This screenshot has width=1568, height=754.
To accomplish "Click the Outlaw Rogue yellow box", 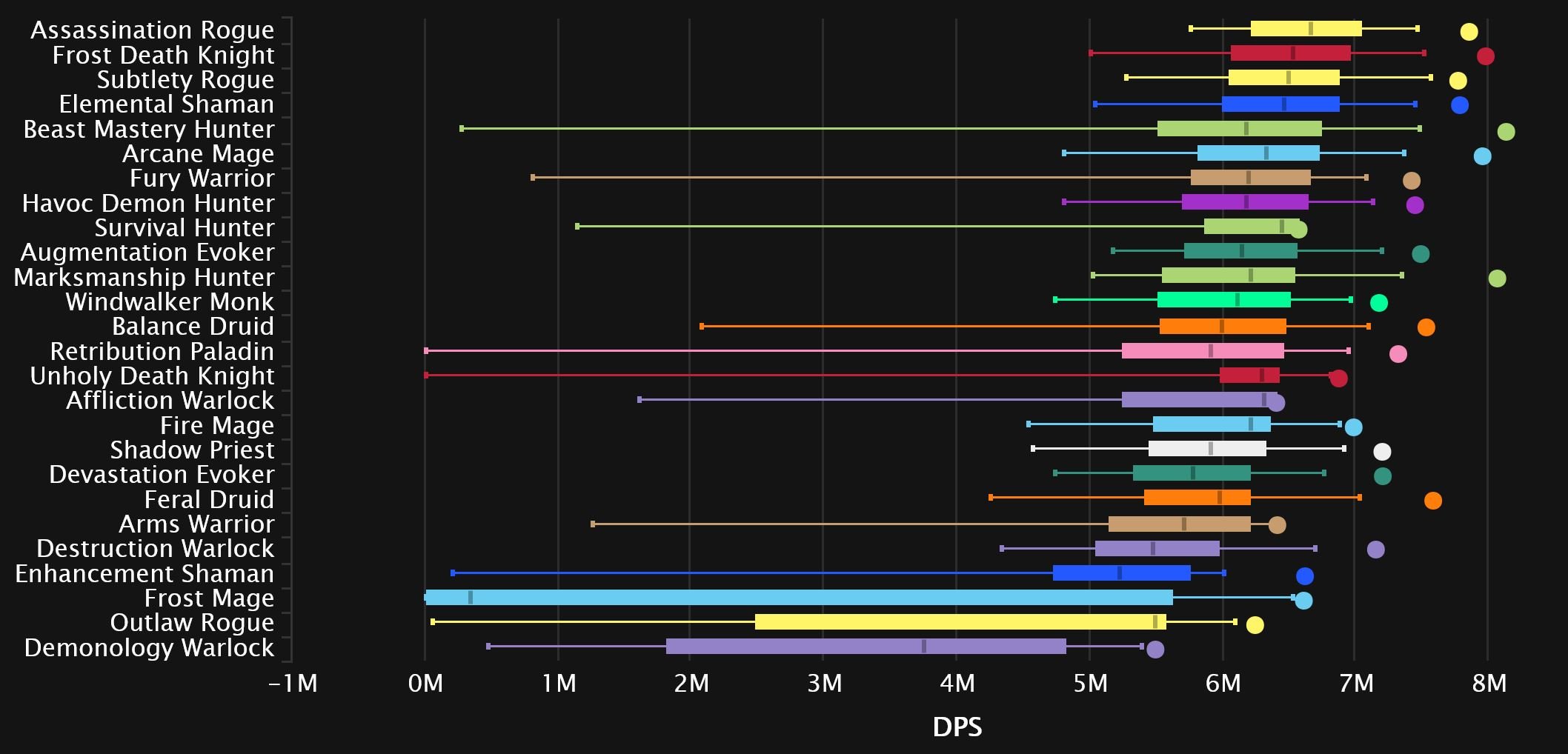I will point(960,622).
